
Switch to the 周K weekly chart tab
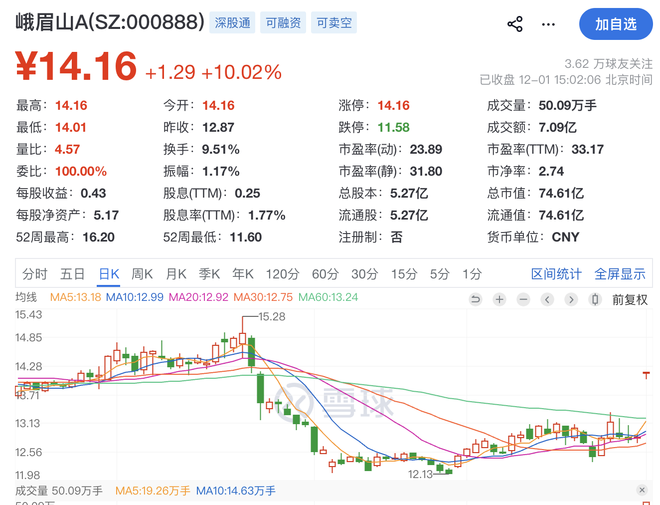[x=141, y=274]
